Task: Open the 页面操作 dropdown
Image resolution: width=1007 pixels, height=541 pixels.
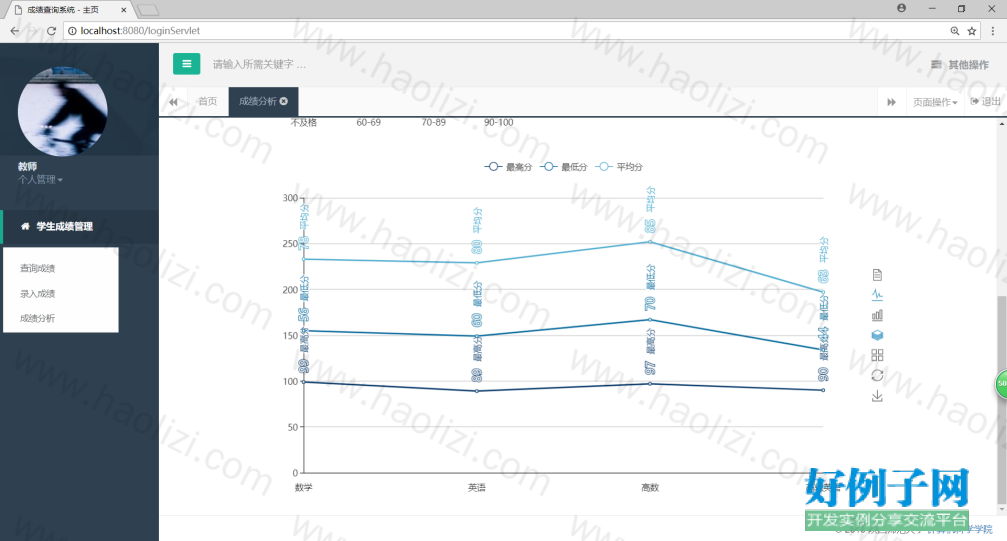Action: [x=935, y=102]
